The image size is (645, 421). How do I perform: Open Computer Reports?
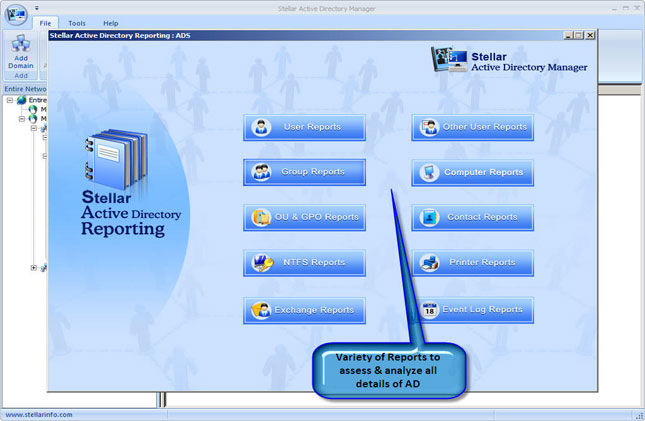point(473,172)
